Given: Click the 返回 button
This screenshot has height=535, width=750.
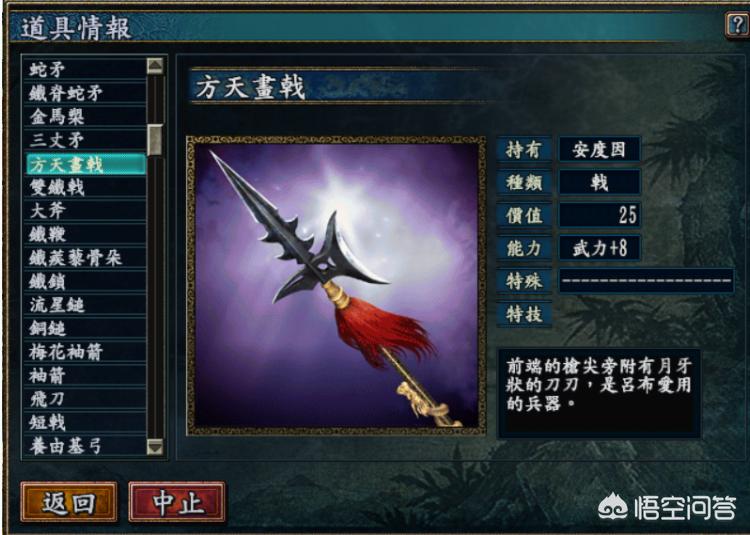Looking at the screenshot, I should click(x=69, y=502).
